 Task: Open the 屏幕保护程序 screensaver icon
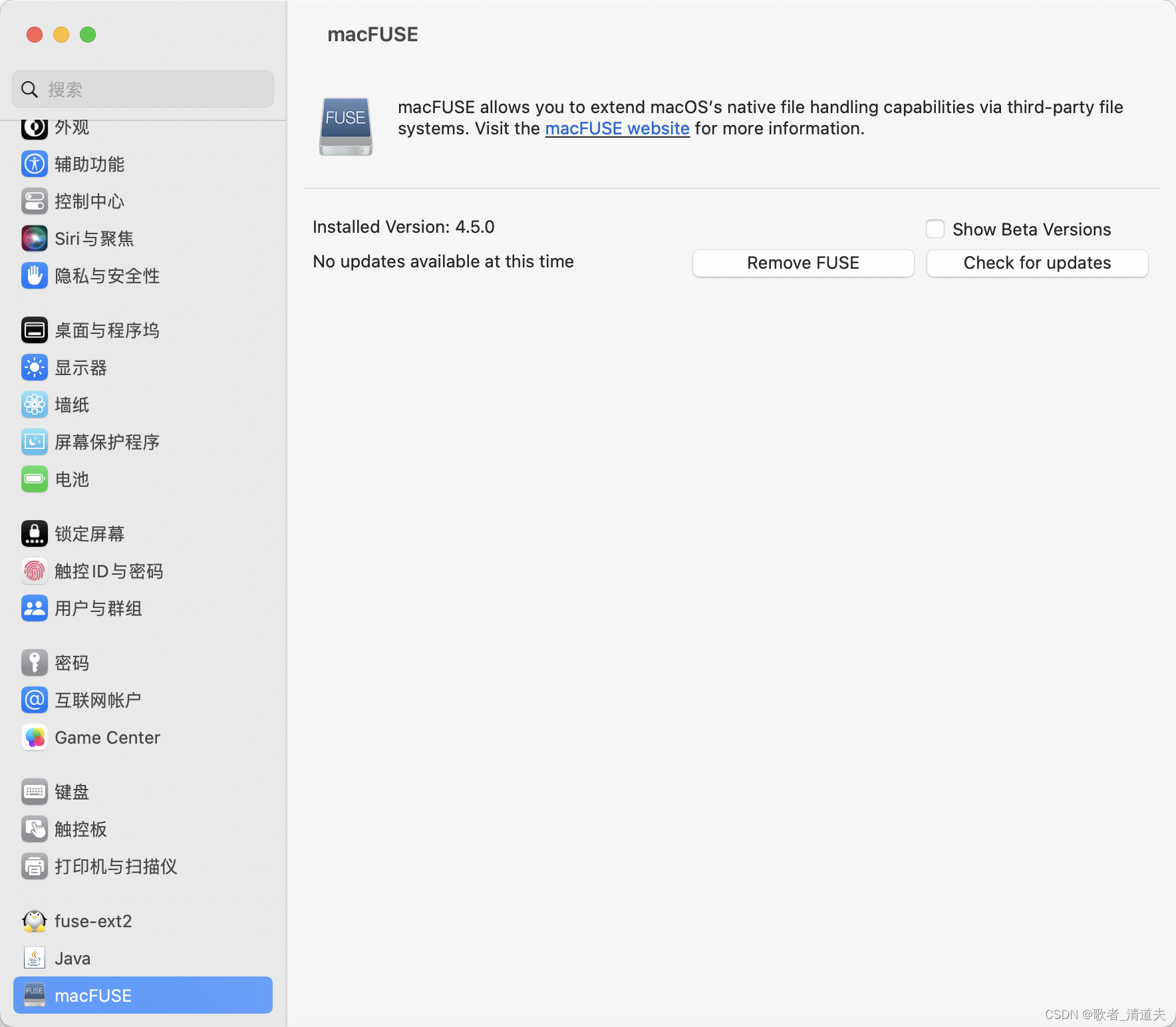tap(35, 442)
